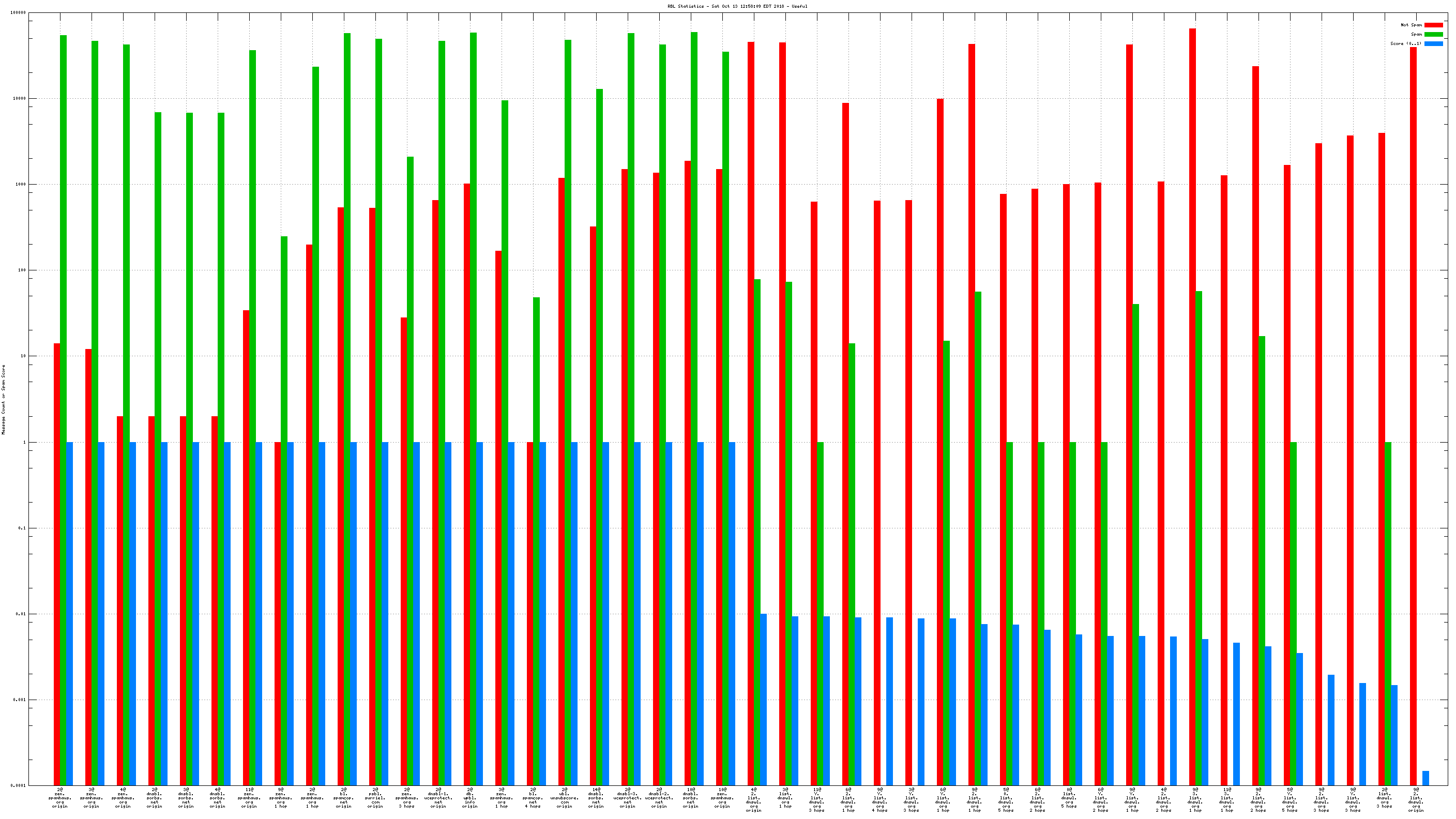Click the psbl.surriel.com origin axis label
Image resolution: width=1456 pixels, height=819 pixels.
pos(375,797)
